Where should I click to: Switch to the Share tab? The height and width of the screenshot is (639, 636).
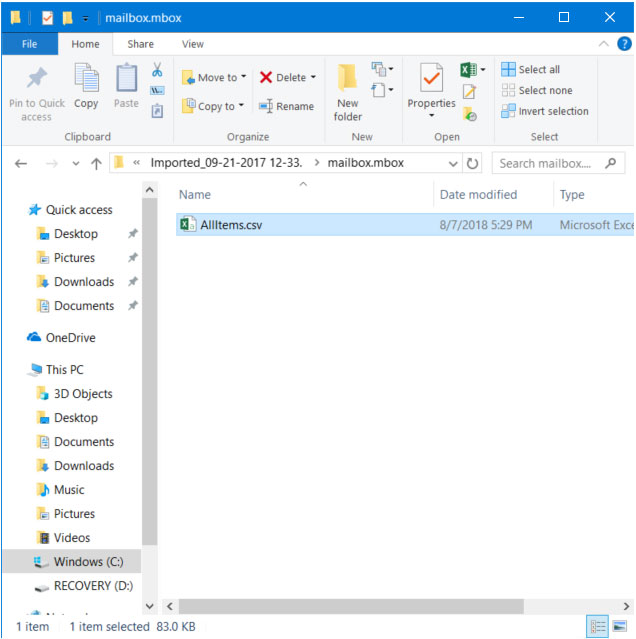141,44
